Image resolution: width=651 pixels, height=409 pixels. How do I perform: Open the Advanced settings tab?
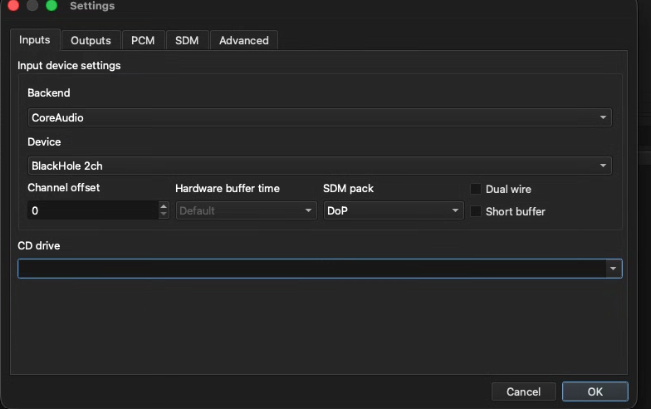coord(243,40)
